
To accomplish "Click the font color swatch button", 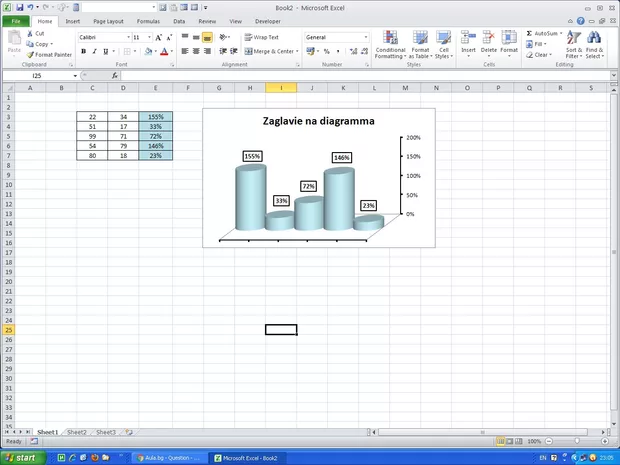I will click(167, 51).
